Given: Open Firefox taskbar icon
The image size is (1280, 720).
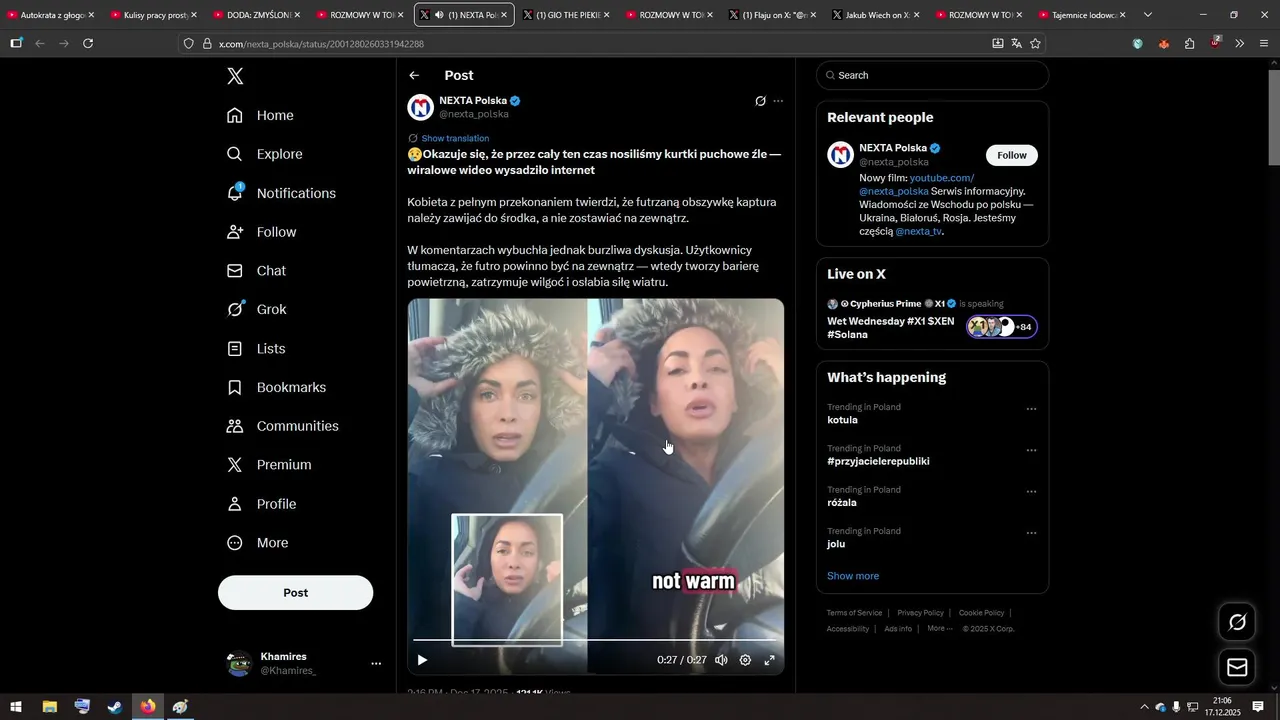Looking at the screenshot, I should pos(148,707).
